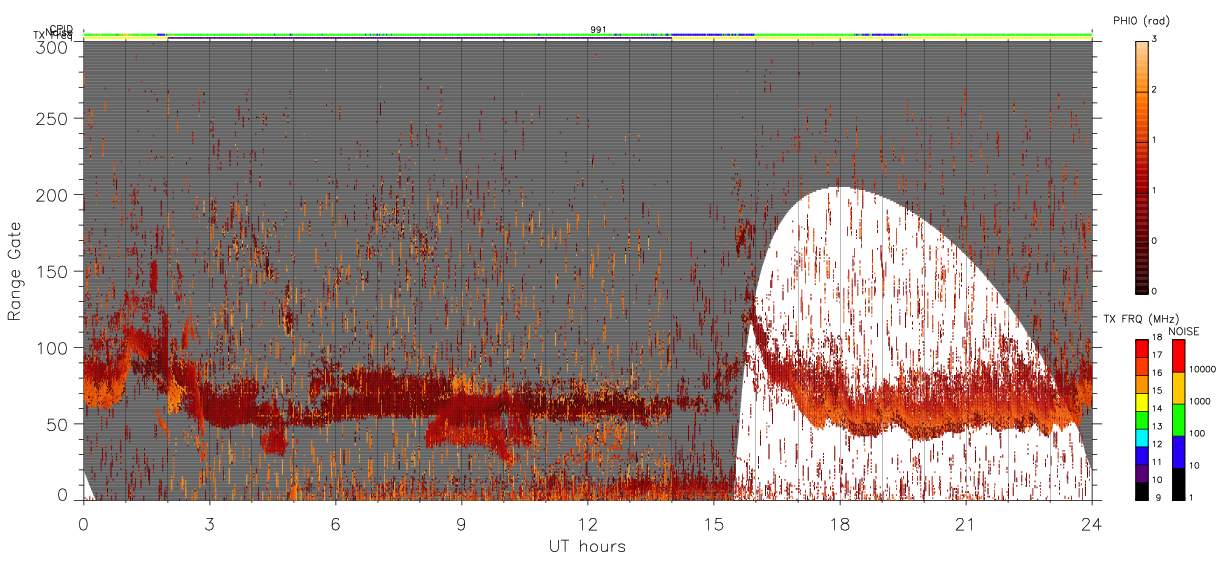1228x567 pixels.
Task: Click the 'PHI0 (rad)' colorbar title
Action: click(x=1141, y=20)
